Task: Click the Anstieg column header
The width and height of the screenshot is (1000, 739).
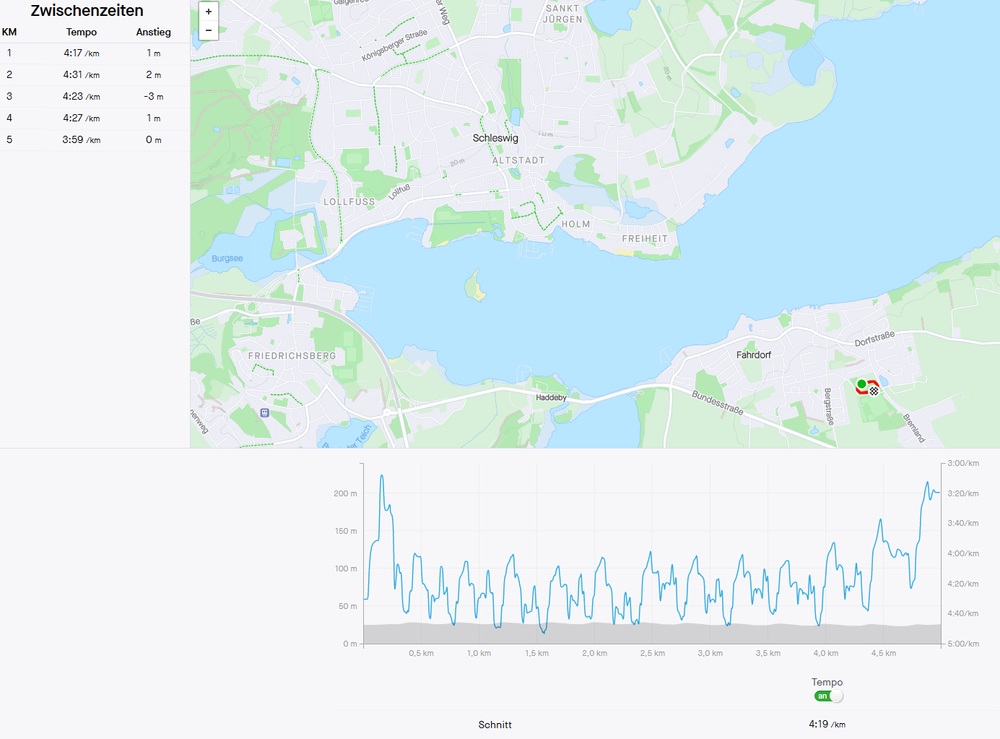Action: 153,32
